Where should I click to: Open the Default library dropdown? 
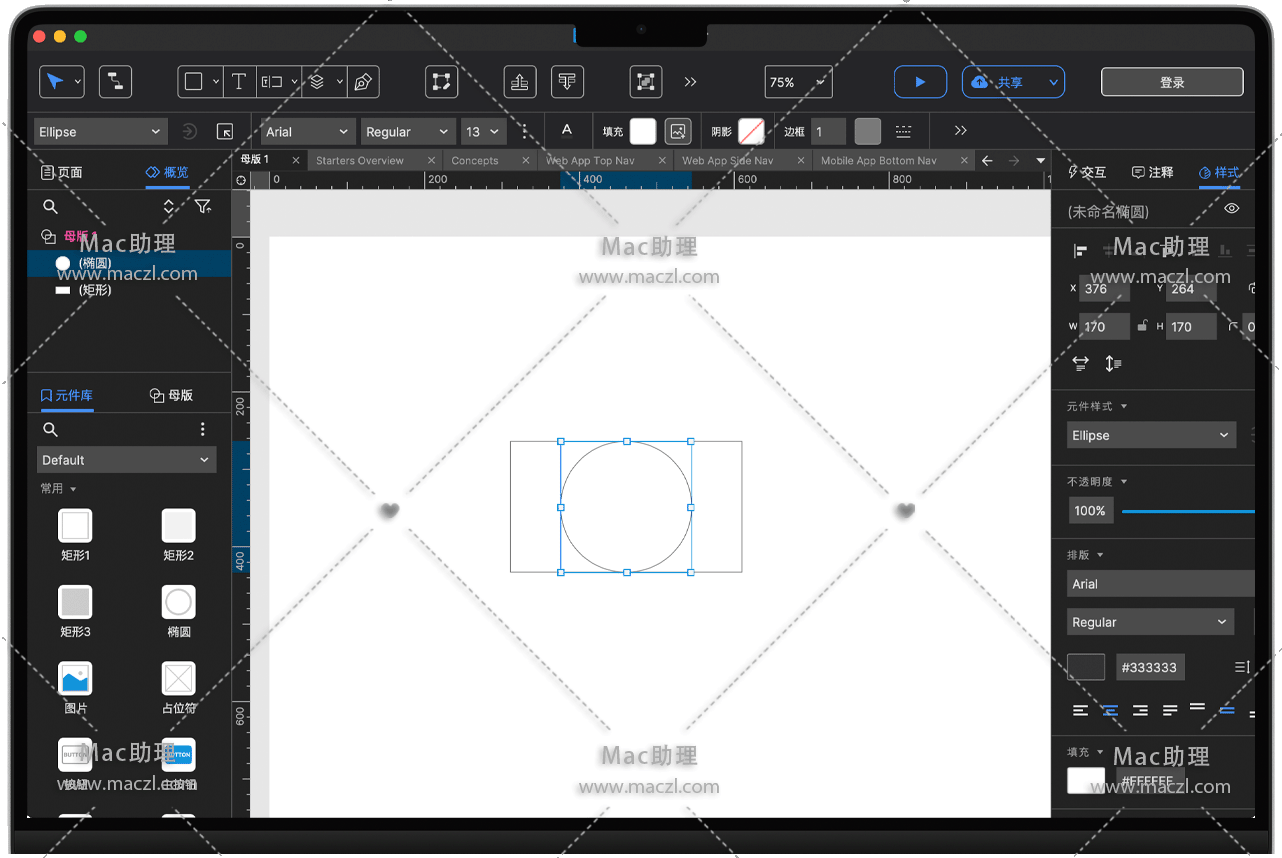tap(126, 460)
